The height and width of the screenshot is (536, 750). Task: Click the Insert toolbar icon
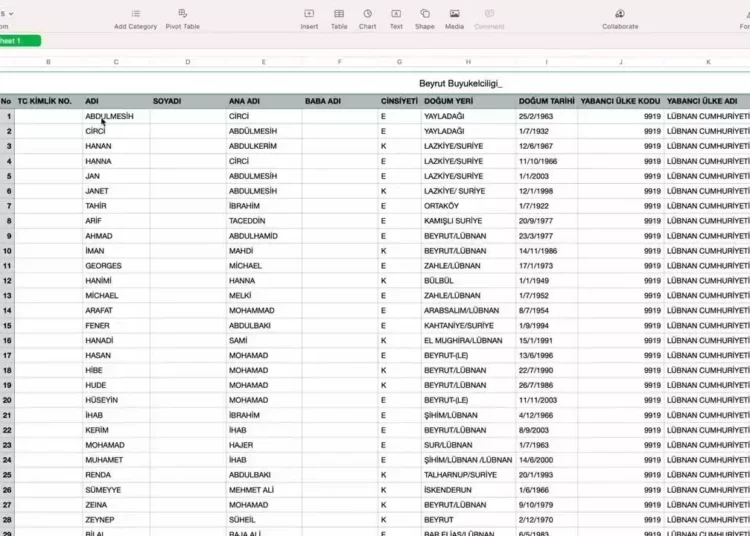[x=309, y=19]
